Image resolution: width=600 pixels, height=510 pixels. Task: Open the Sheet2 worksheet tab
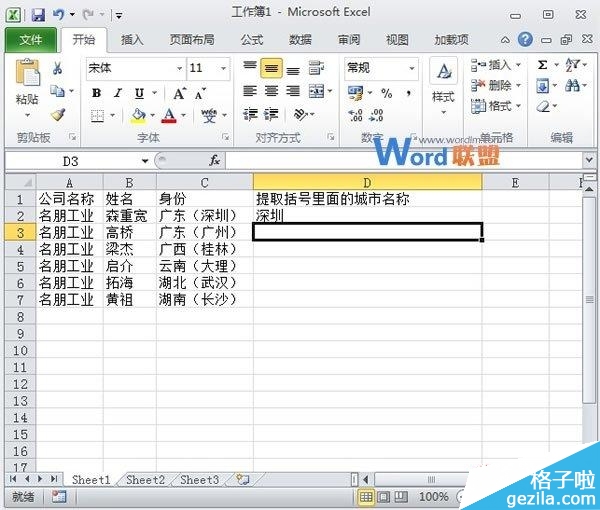coord(145,480)
